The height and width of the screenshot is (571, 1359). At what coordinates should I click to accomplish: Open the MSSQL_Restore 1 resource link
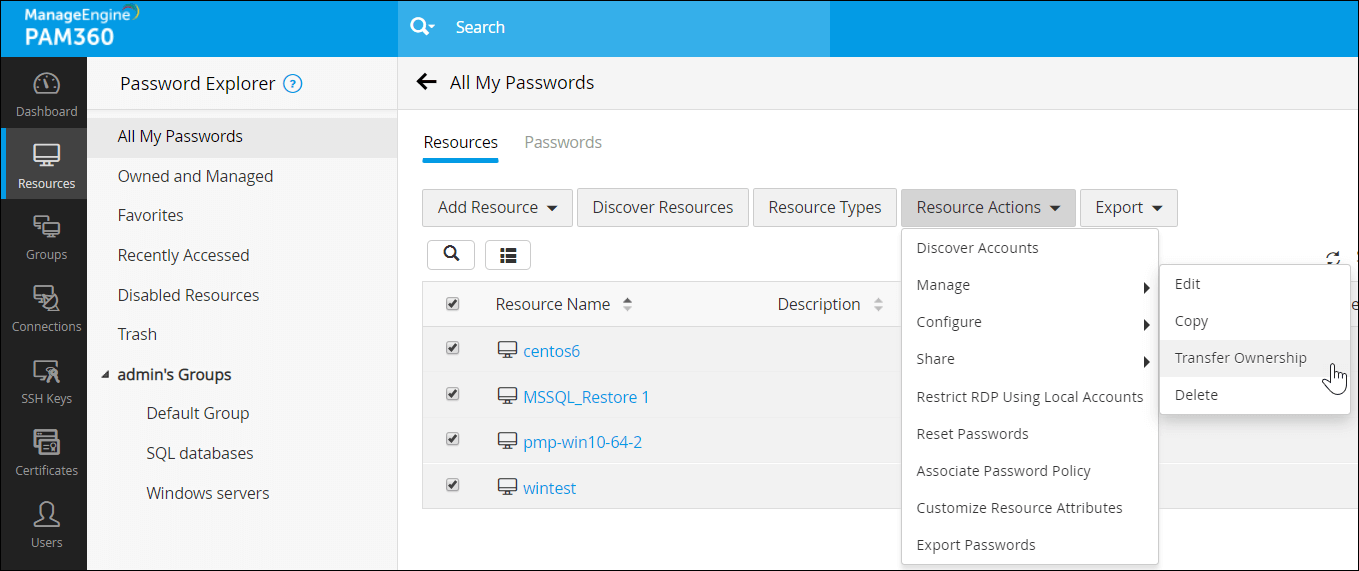pyautogui.click(x=586, y=397)
